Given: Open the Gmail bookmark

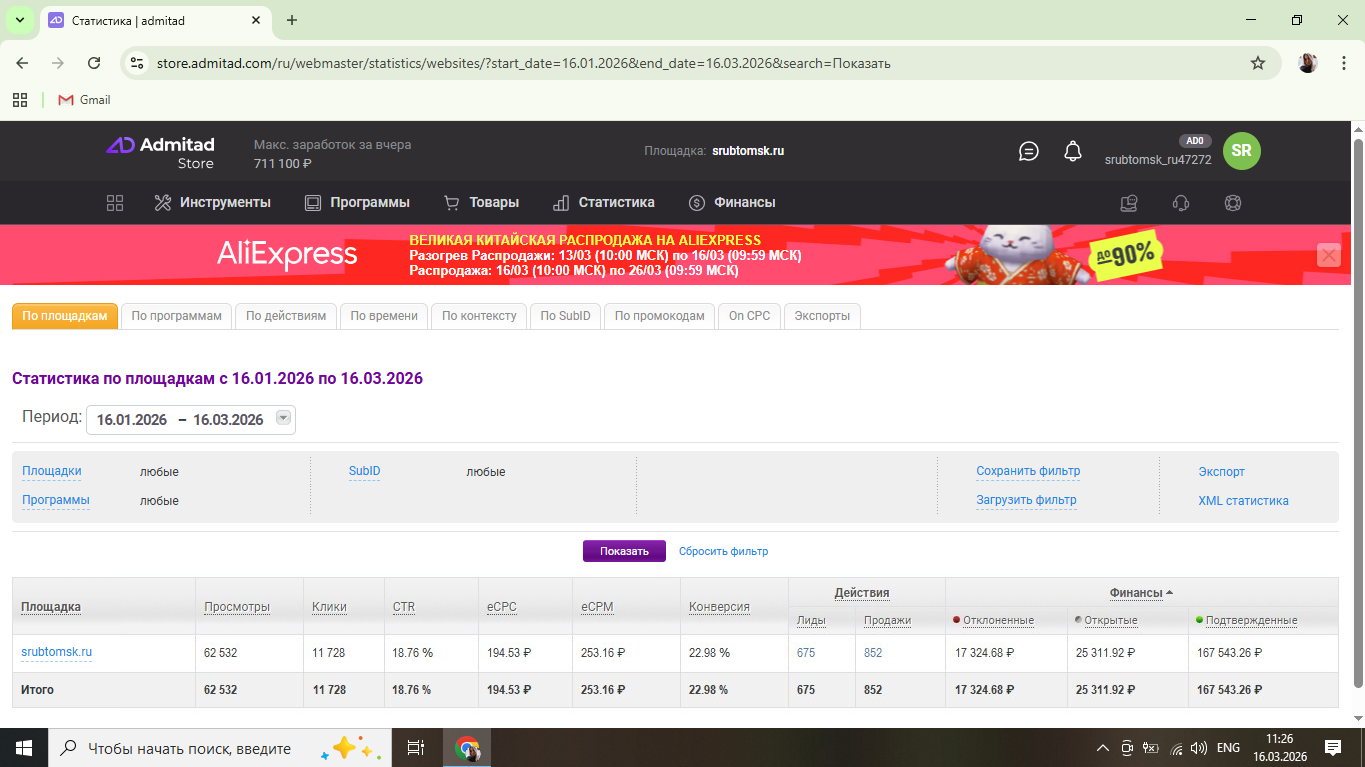Looking at the screenshot, I should pyautogui.click(x=84, y=100).
